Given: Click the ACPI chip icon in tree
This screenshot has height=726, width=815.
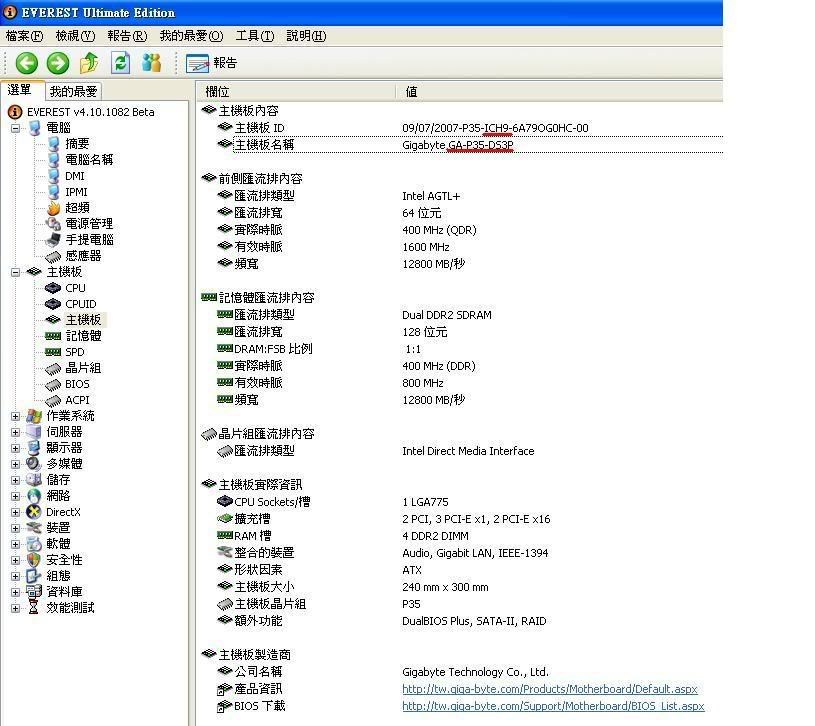Looking at the screenshot, I should click(53, 401).
